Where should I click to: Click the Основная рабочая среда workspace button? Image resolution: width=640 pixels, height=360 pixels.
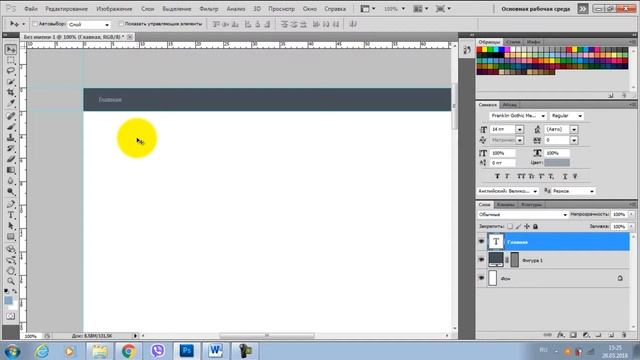(x=536, y=9)
